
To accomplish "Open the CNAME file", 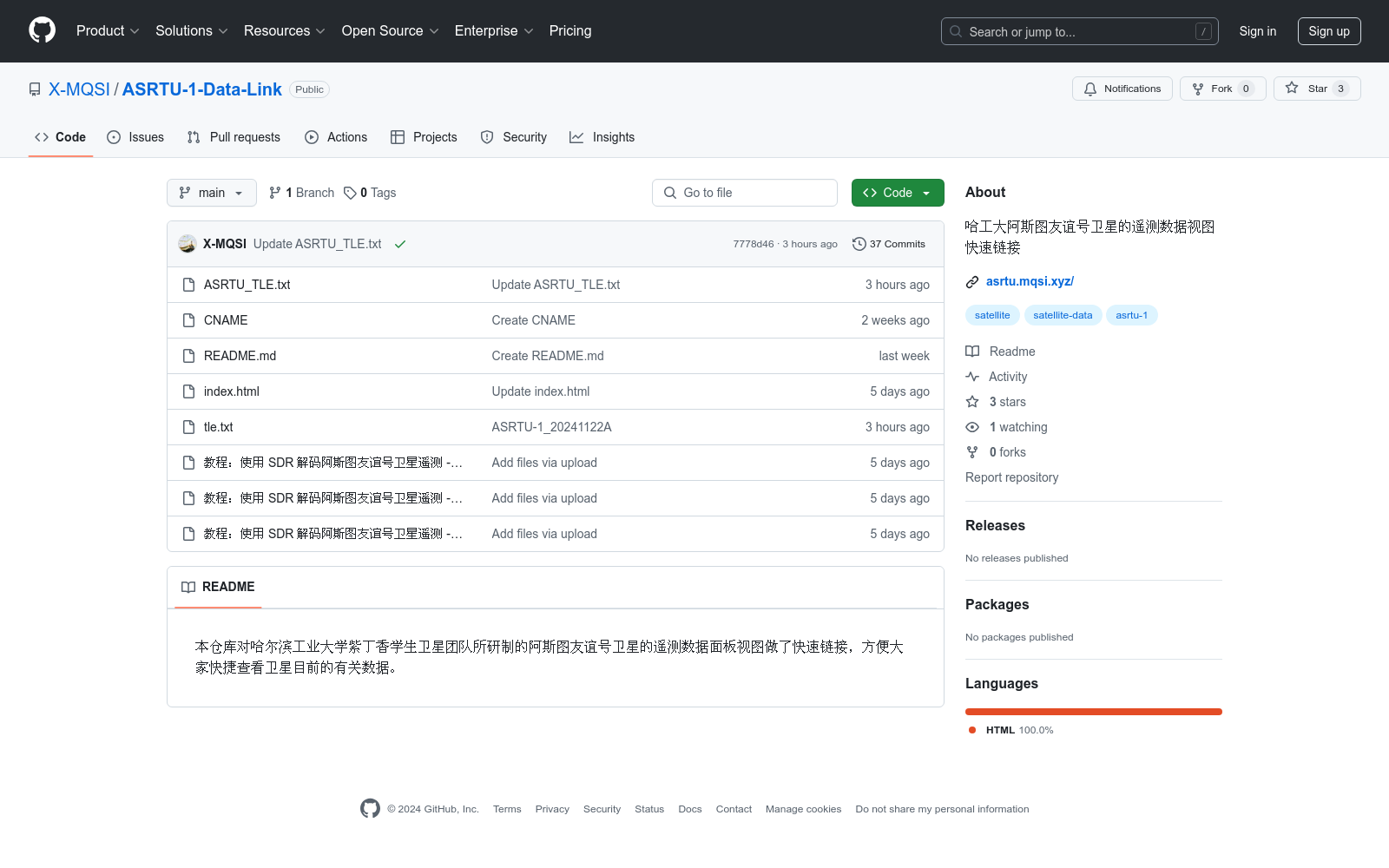I will (x=226, y=320).
